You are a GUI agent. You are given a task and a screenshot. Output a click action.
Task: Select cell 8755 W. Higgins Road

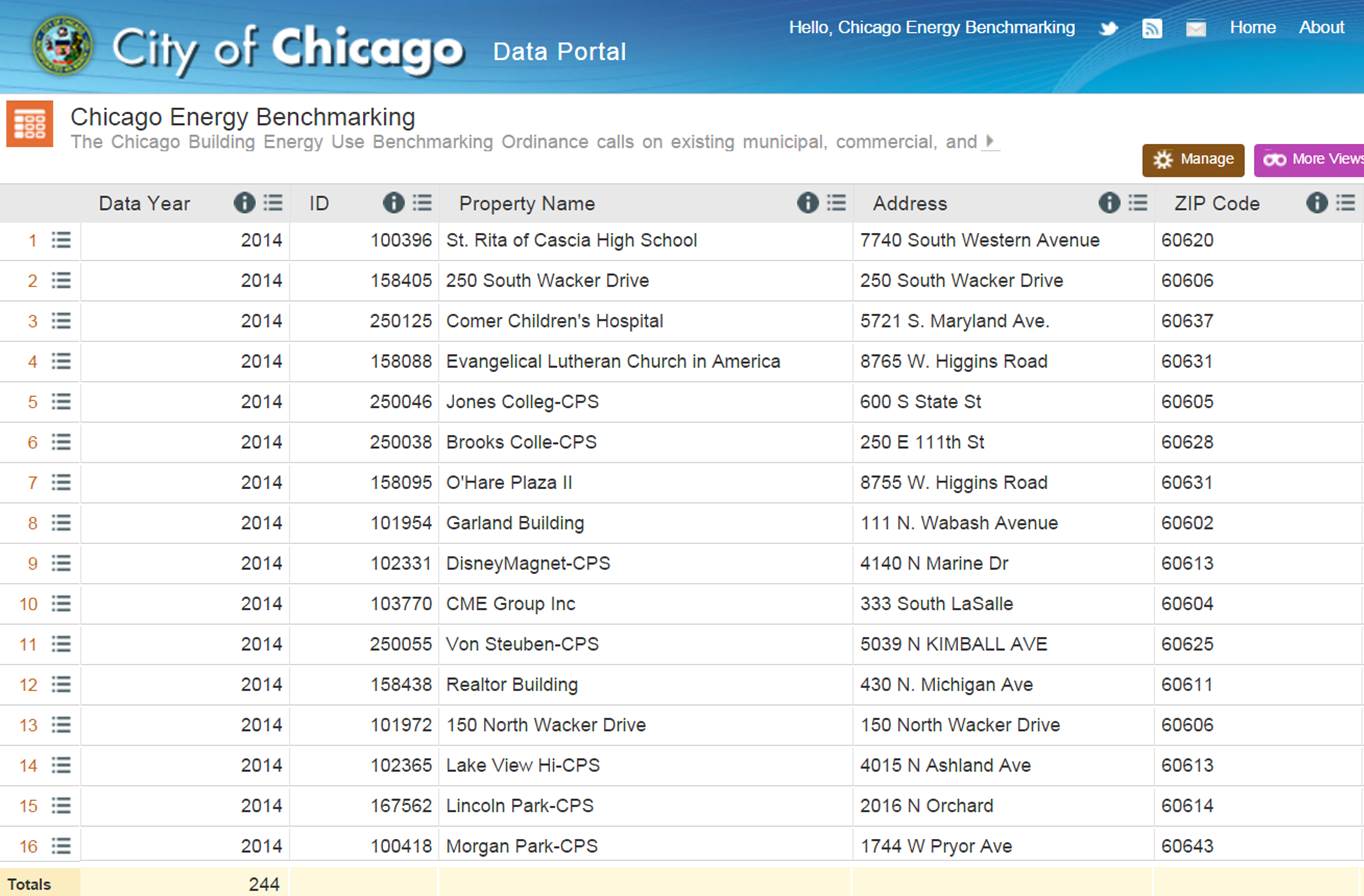(x=954, y=482)
